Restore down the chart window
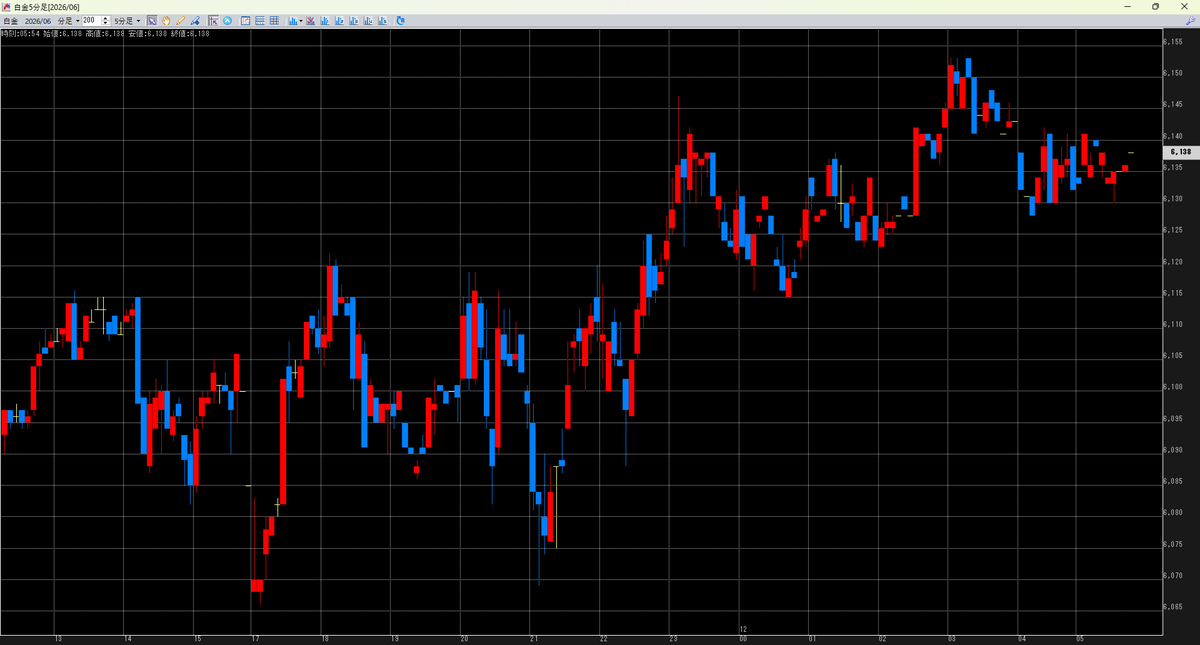The width and height of the screenshot is (1200, 645). coord(1155,6)
